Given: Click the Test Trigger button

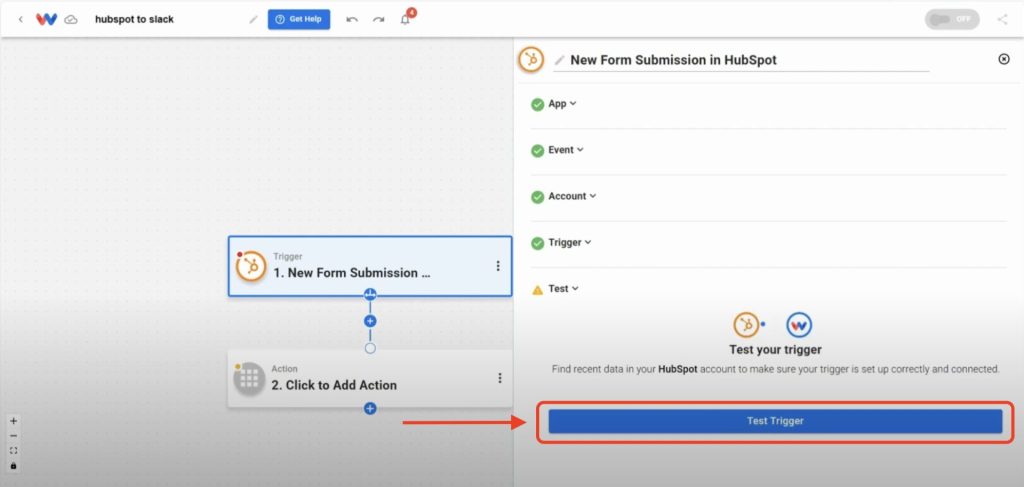Looking at the screenshot, I should pyautogui.click(x=775, y=421).
